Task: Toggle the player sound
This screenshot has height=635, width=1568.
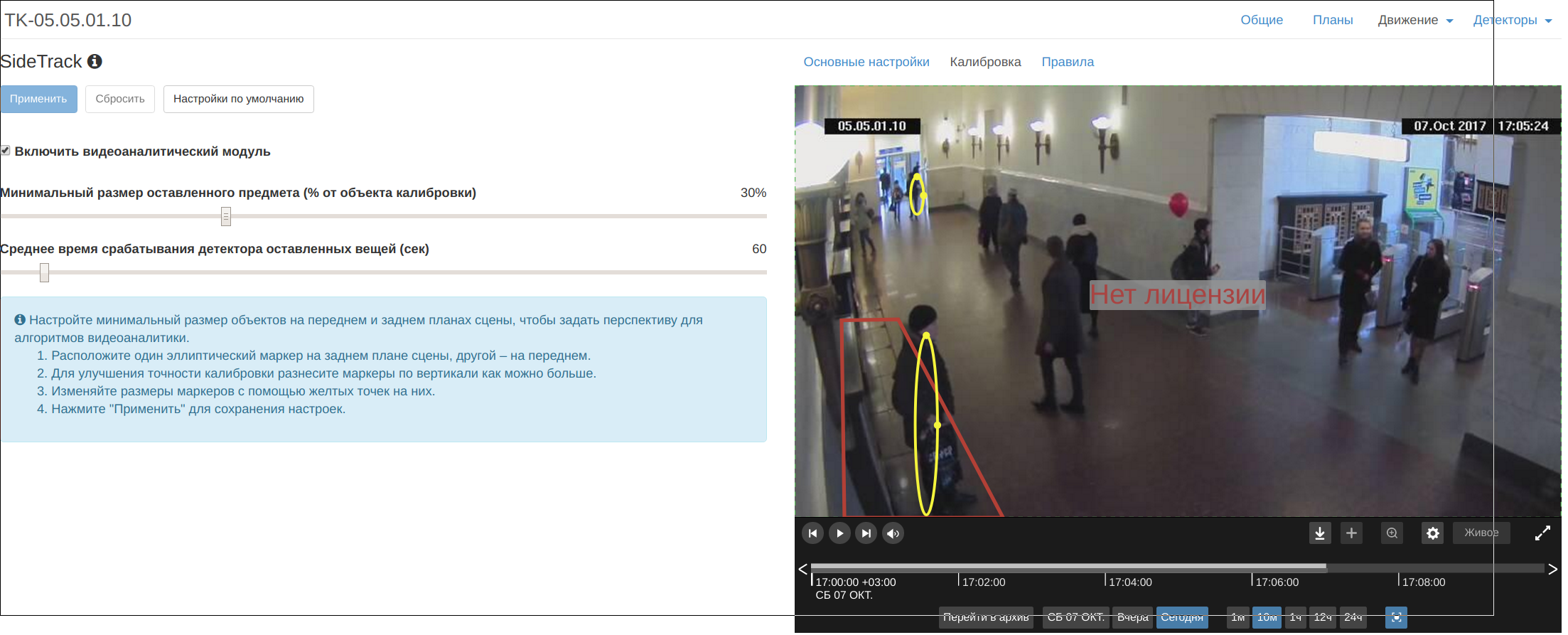Action: [x=893, y=533]
